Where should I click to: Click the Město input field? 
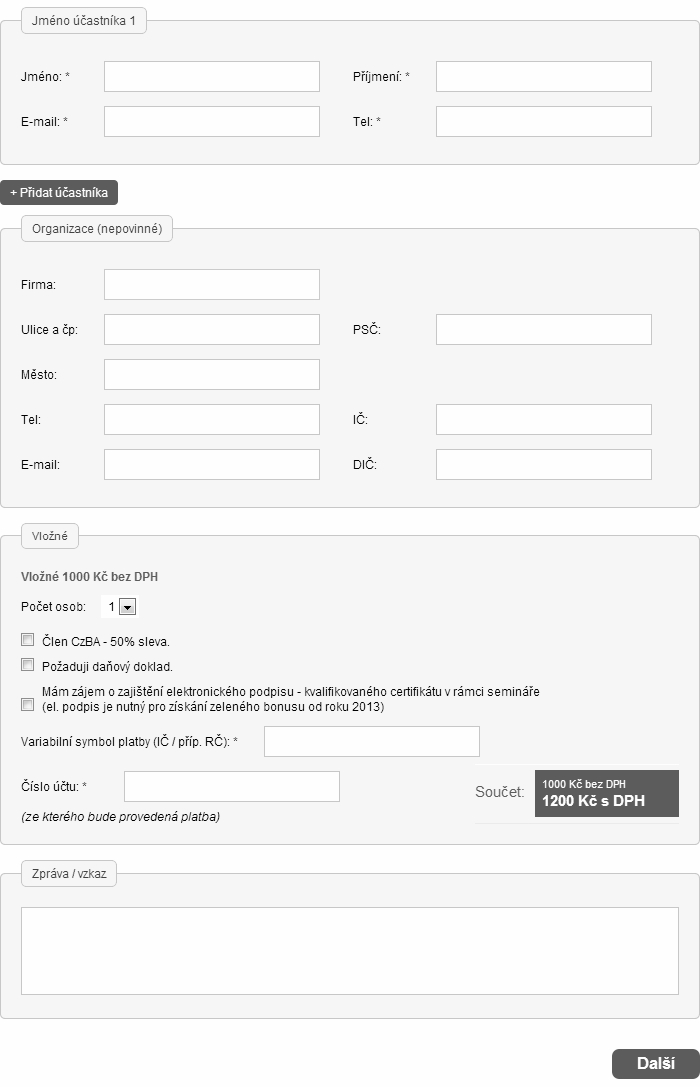click(211, 374)
